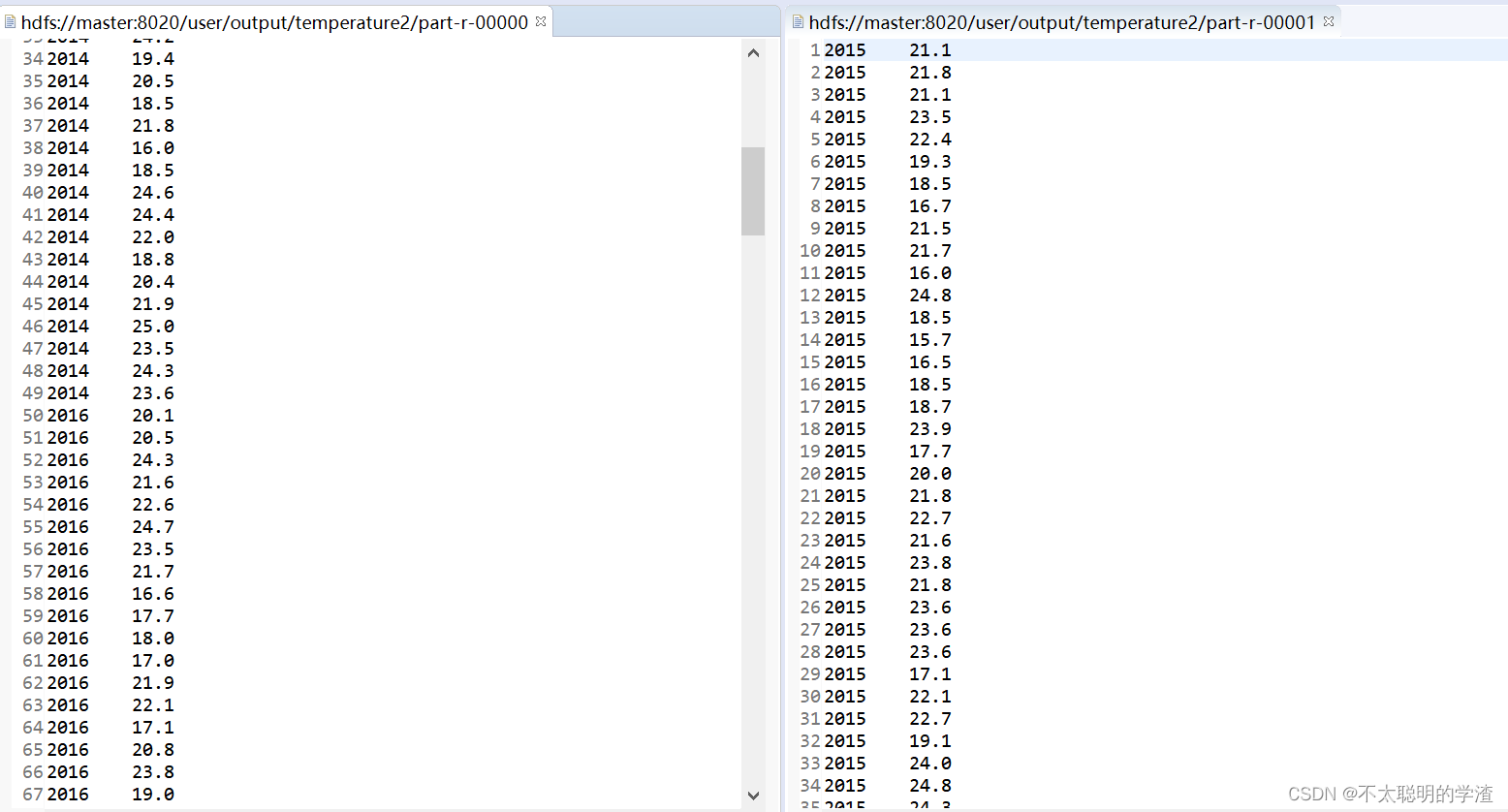Select value 19.3 on line 6 of part-r-00001
The width and height of the screenshot is (1508, 812).
(x=930, y=162)
